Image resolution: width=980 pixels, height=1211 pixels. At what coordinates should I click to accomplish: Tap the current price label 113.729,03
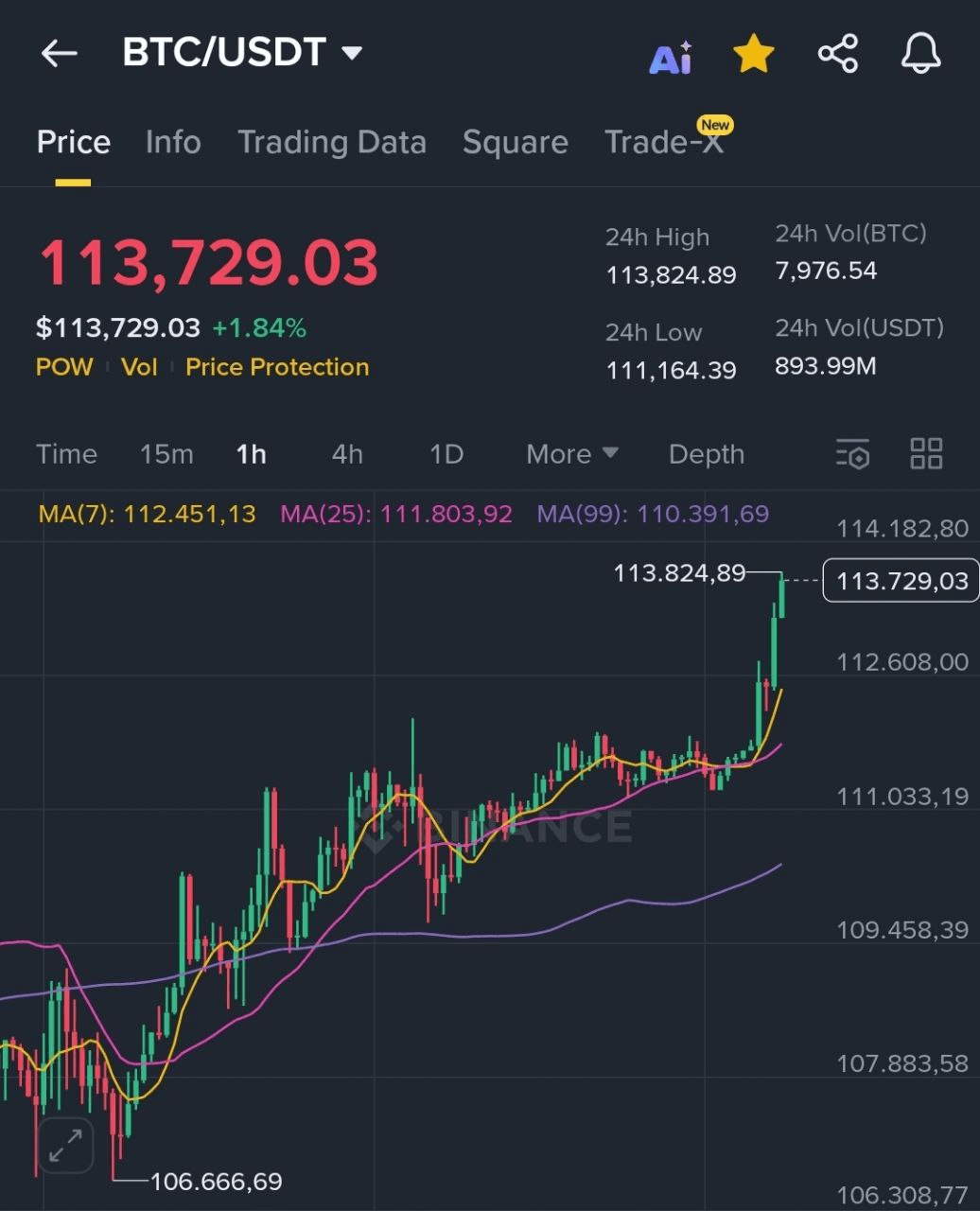pyautogui.click(x=901, y=580)
